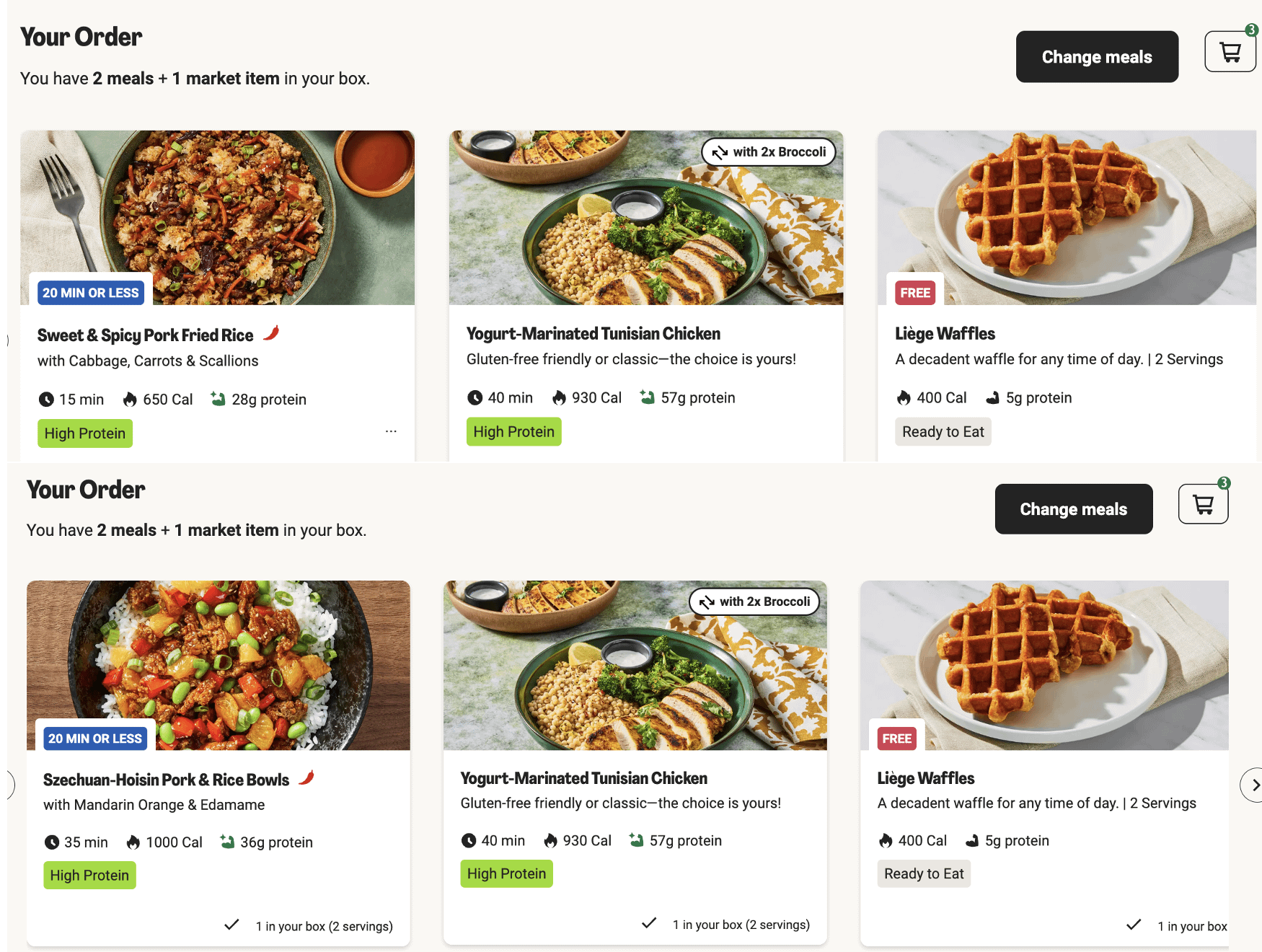Open the cart icon in lower order header
Screen dimensions: 1262x952
[1203, 504]
